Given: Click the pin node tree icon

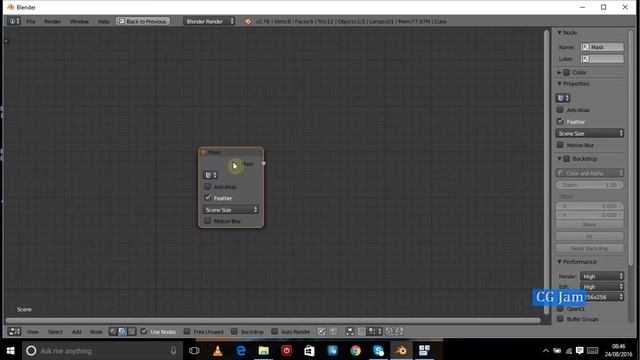Looking at the screenshot, I should [x=322, y=331].
